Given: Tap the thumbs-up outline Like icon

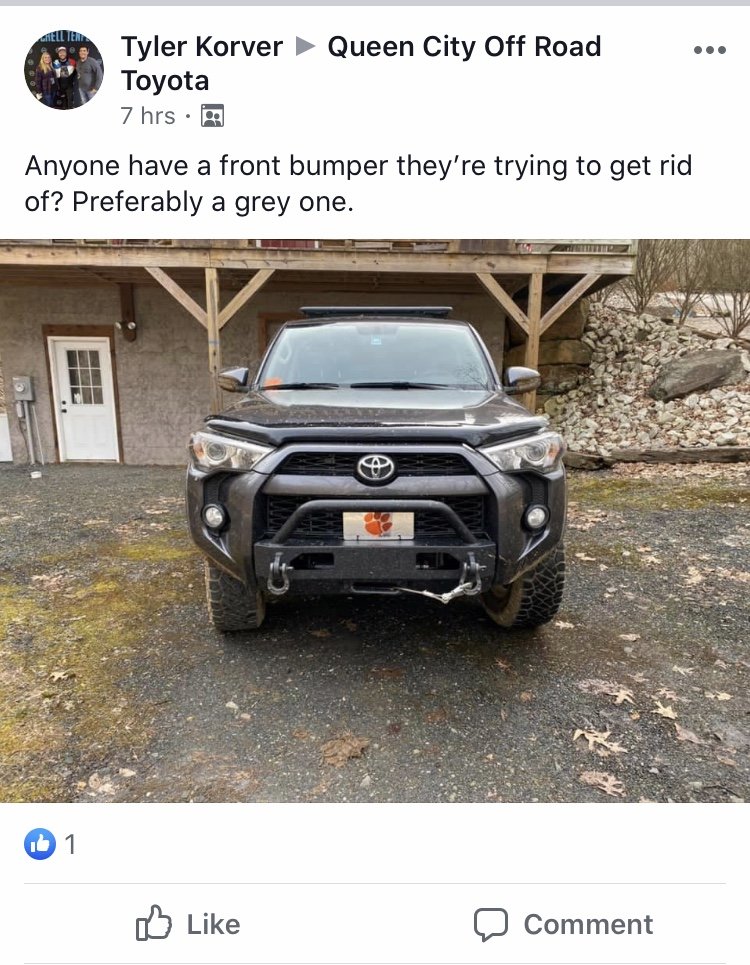Looking at the screenshot, I should coord(153,923).
